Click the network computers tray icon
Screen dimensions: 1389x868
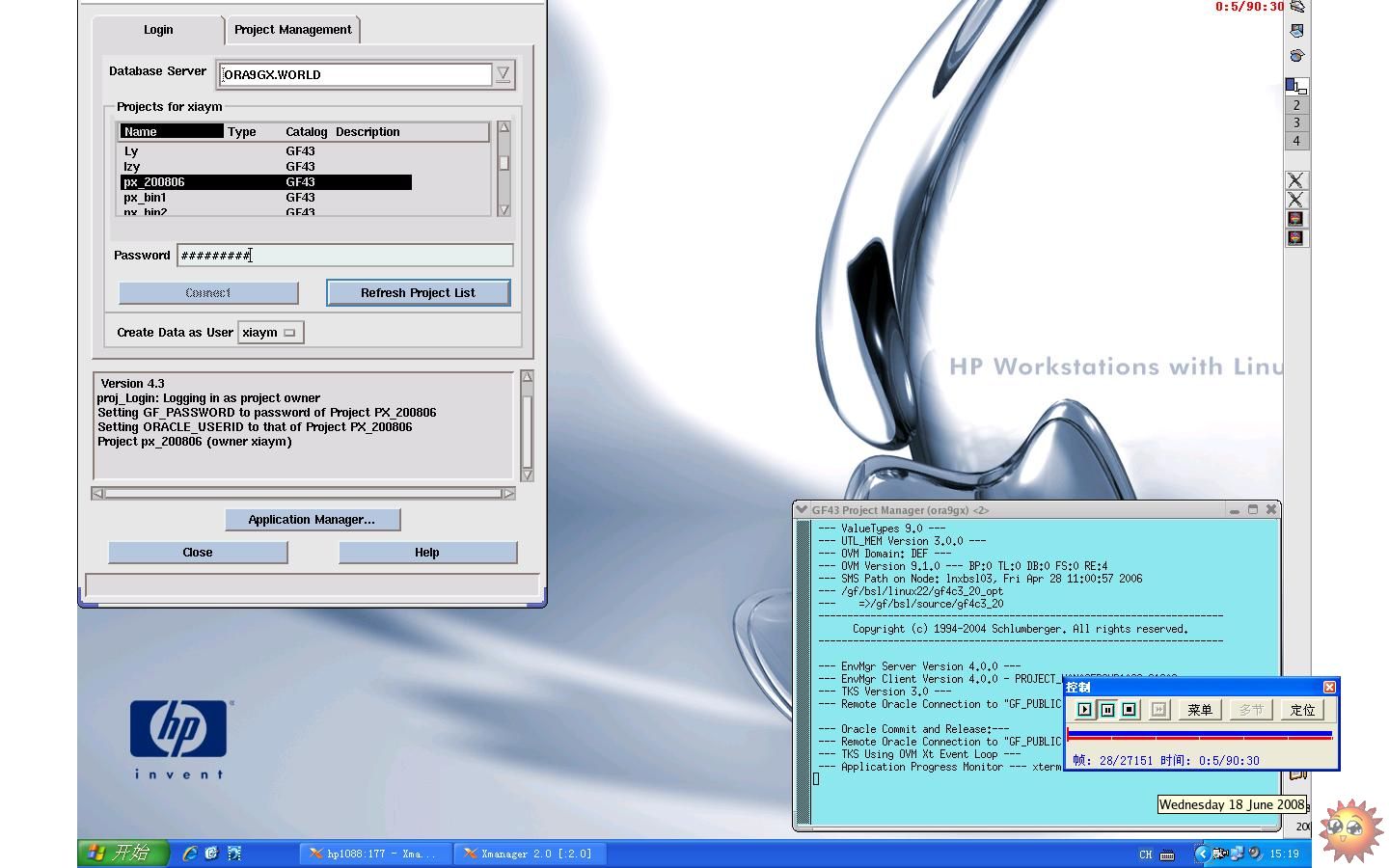tap(1237, 854)
